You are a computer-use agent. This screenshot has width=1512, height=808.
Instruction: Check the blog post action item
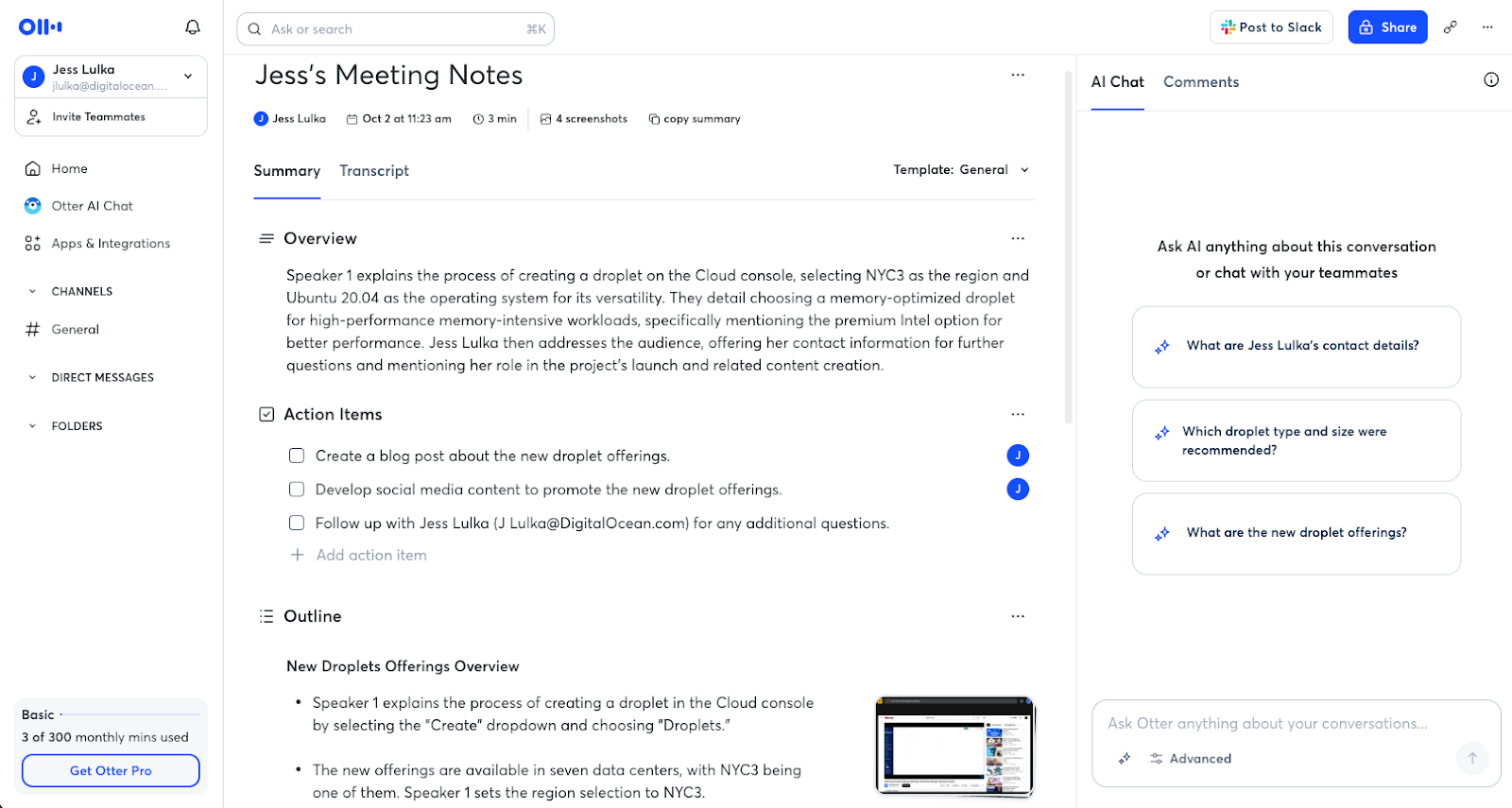pyautogui.click(x=297, y=456)
